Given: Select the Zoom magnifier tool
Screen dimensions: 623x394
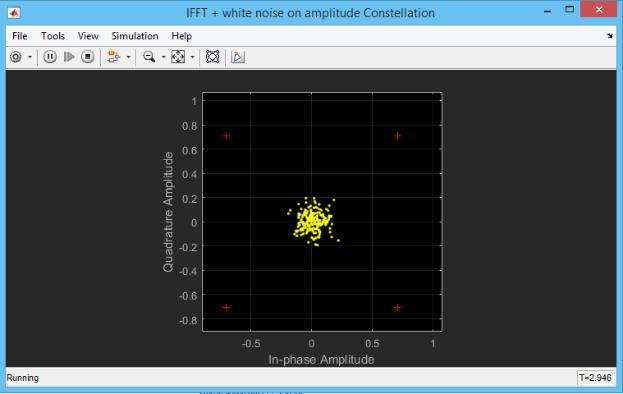Looking at the screenshot, I should point(149,57).
